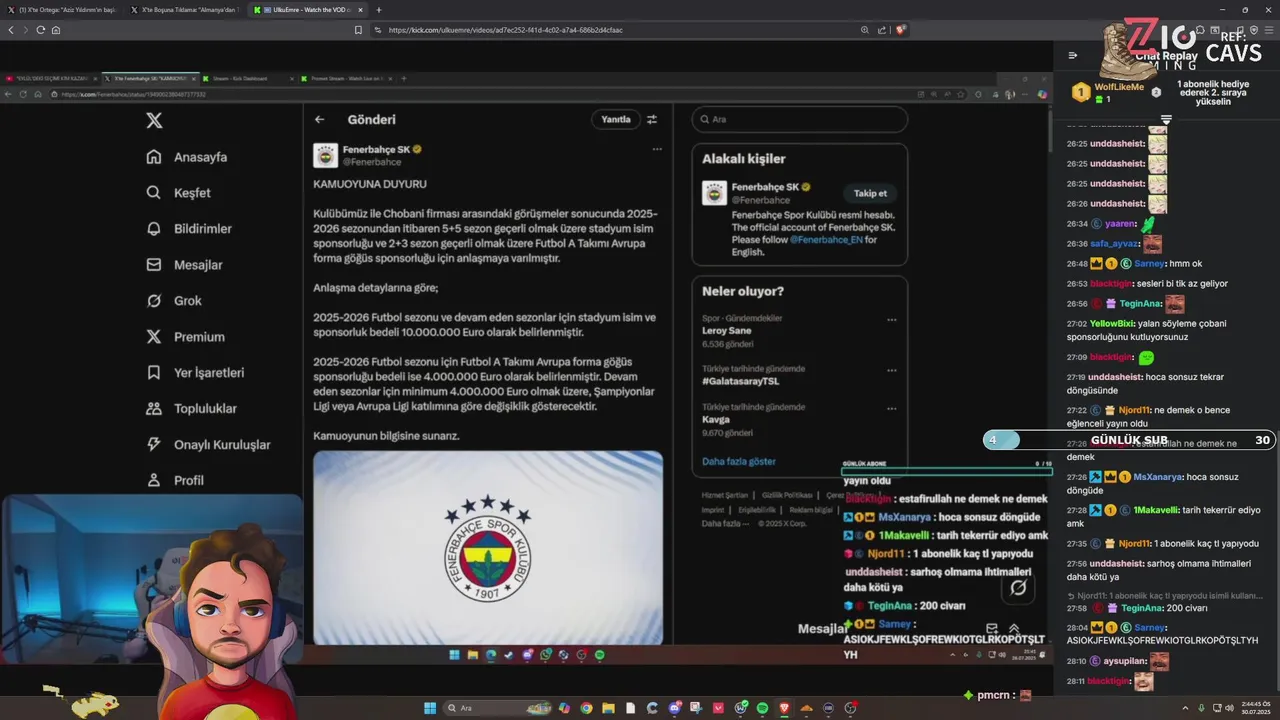
Task: Open Profil in the X sidebar
Action: (x=175, y=481)
